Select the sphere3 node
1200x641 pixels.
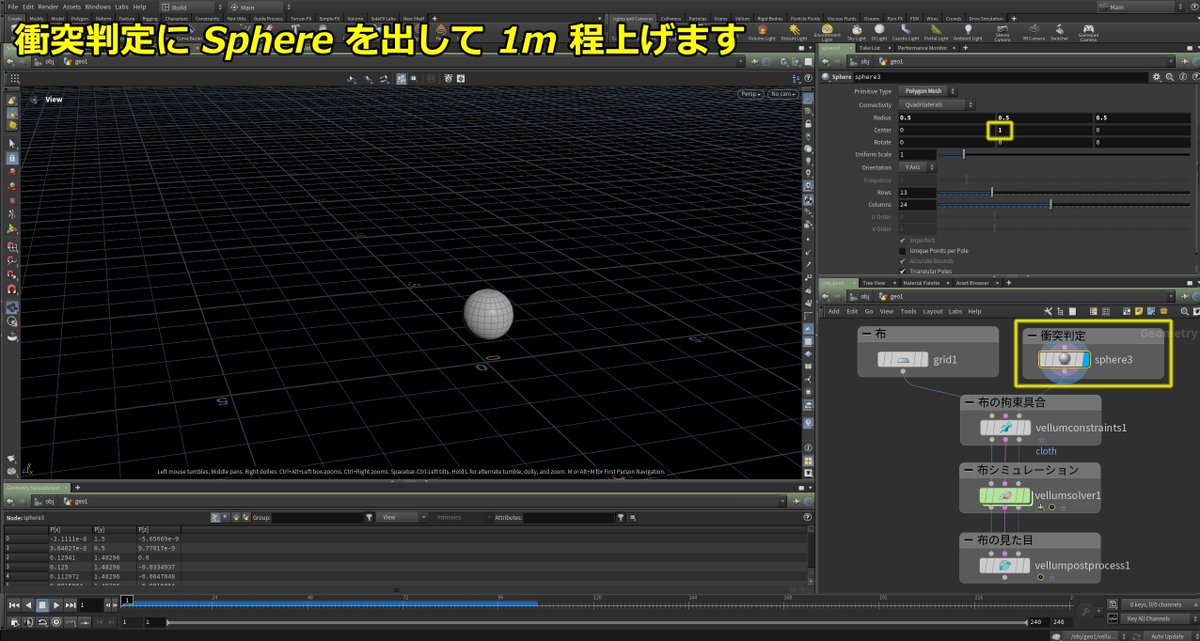(x=1064, y=359)
